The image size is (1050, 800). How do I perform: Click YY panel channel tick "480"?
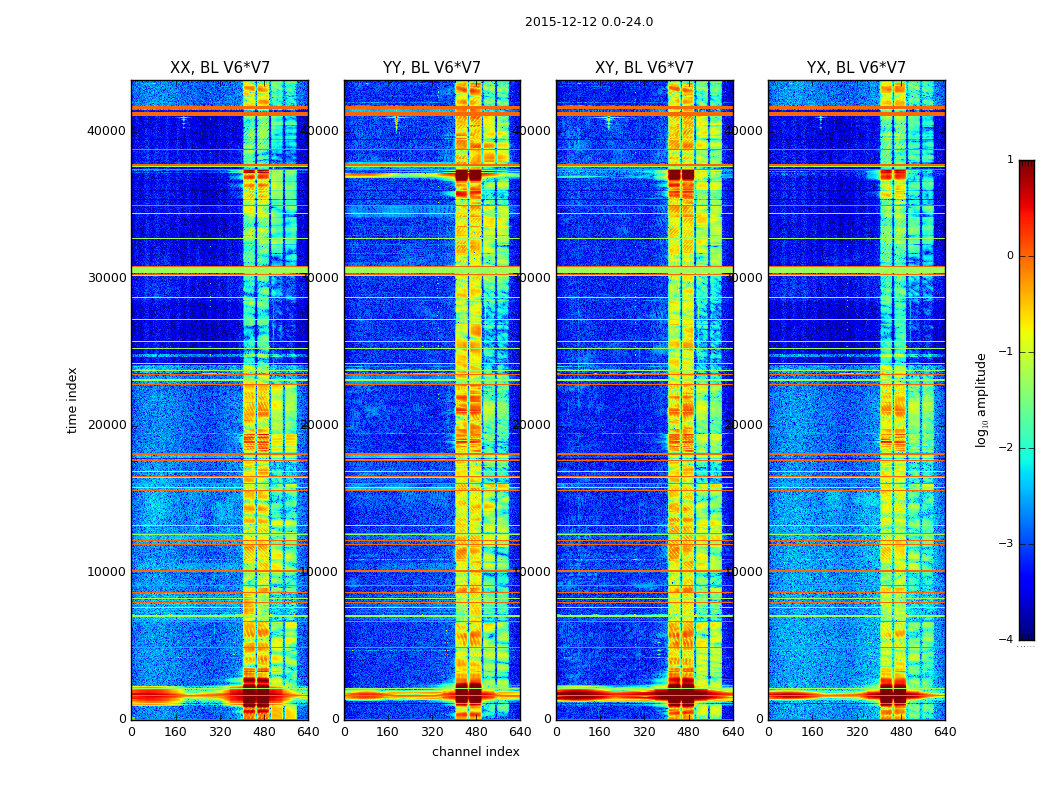476,732
